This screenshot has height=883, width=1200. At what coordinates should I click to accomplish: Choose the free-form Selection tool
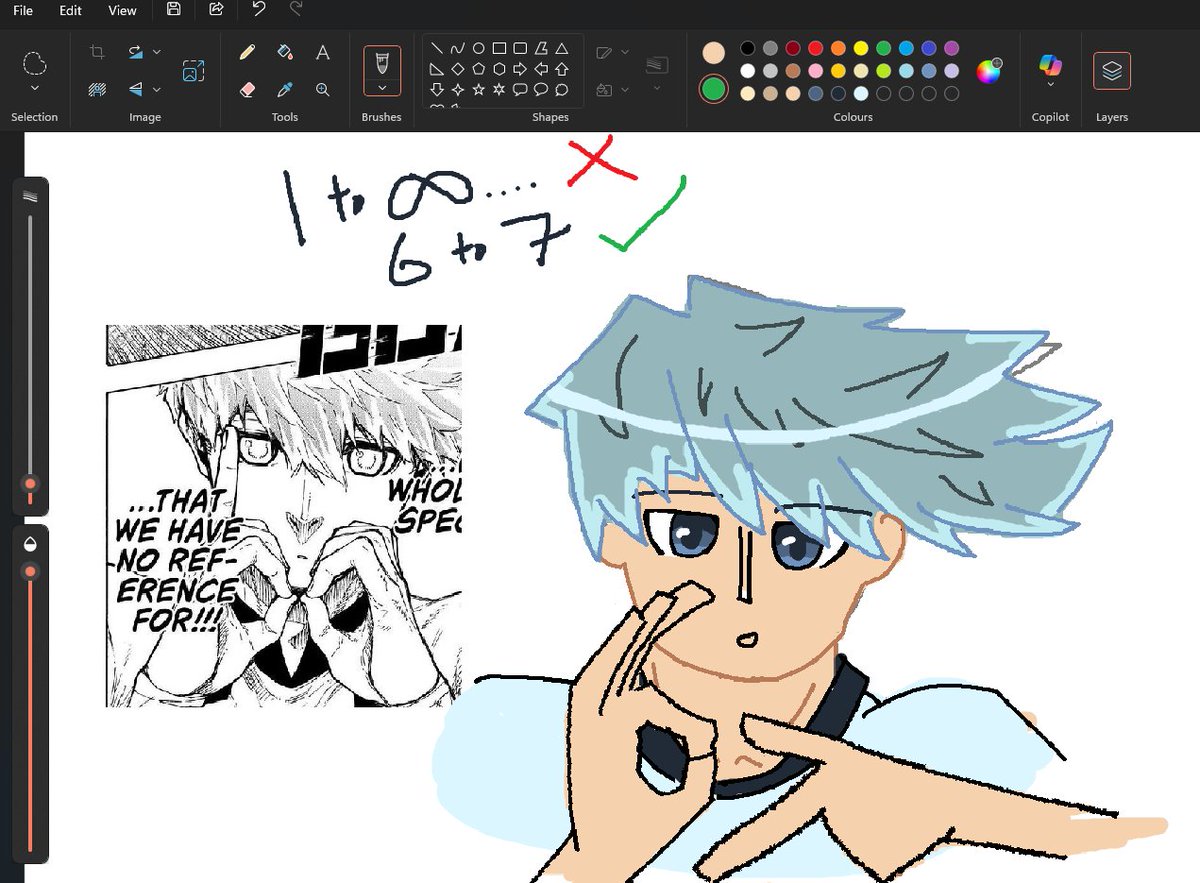35,64
